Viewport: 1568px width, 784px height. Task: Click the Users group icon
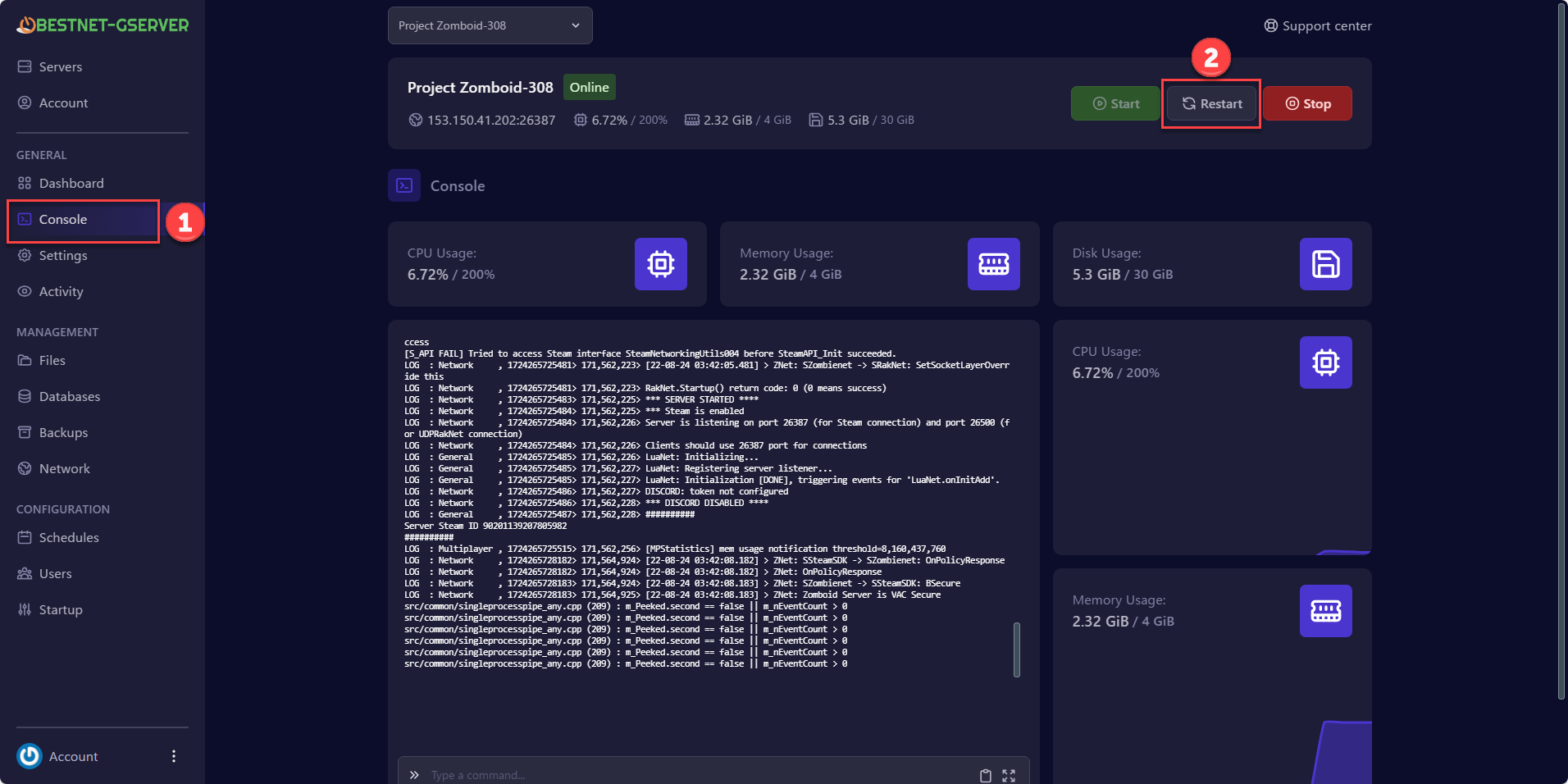[x=25, y=573]
